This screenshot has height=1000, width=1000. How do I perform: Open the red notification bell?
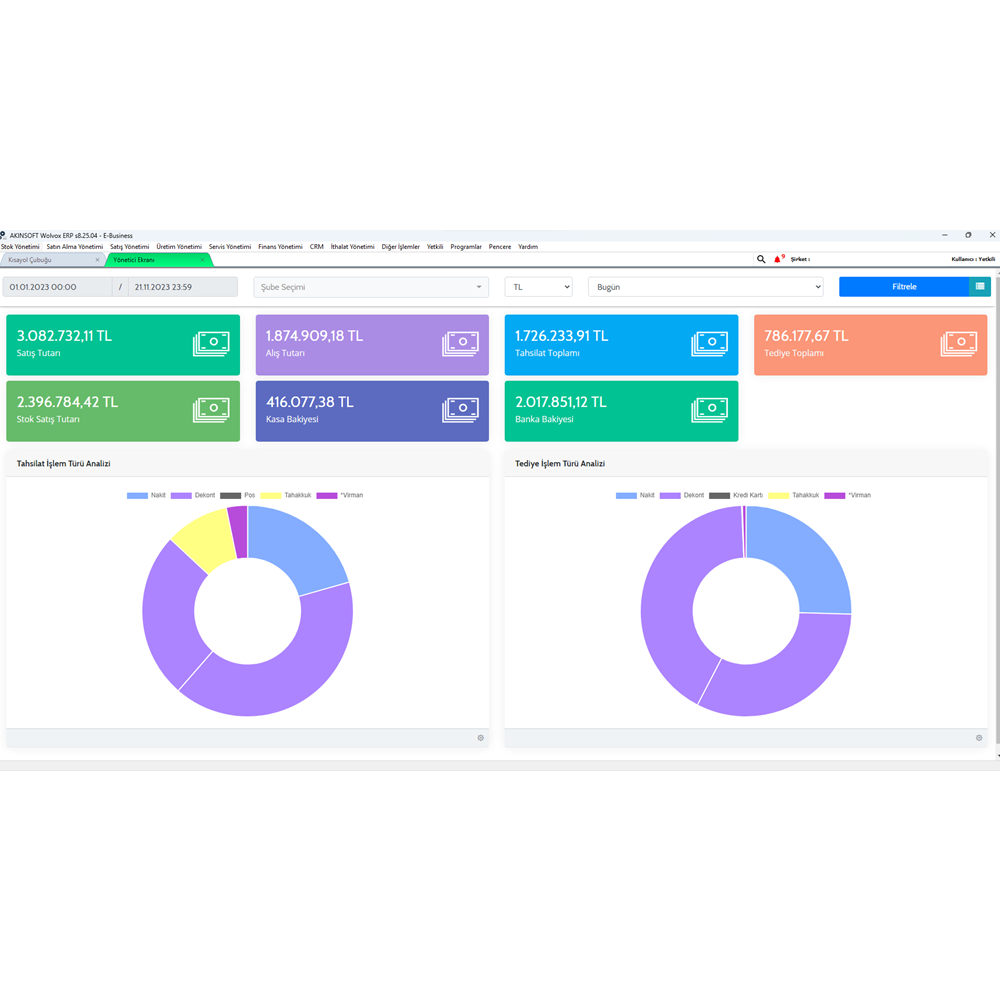[x=778, y=259]
